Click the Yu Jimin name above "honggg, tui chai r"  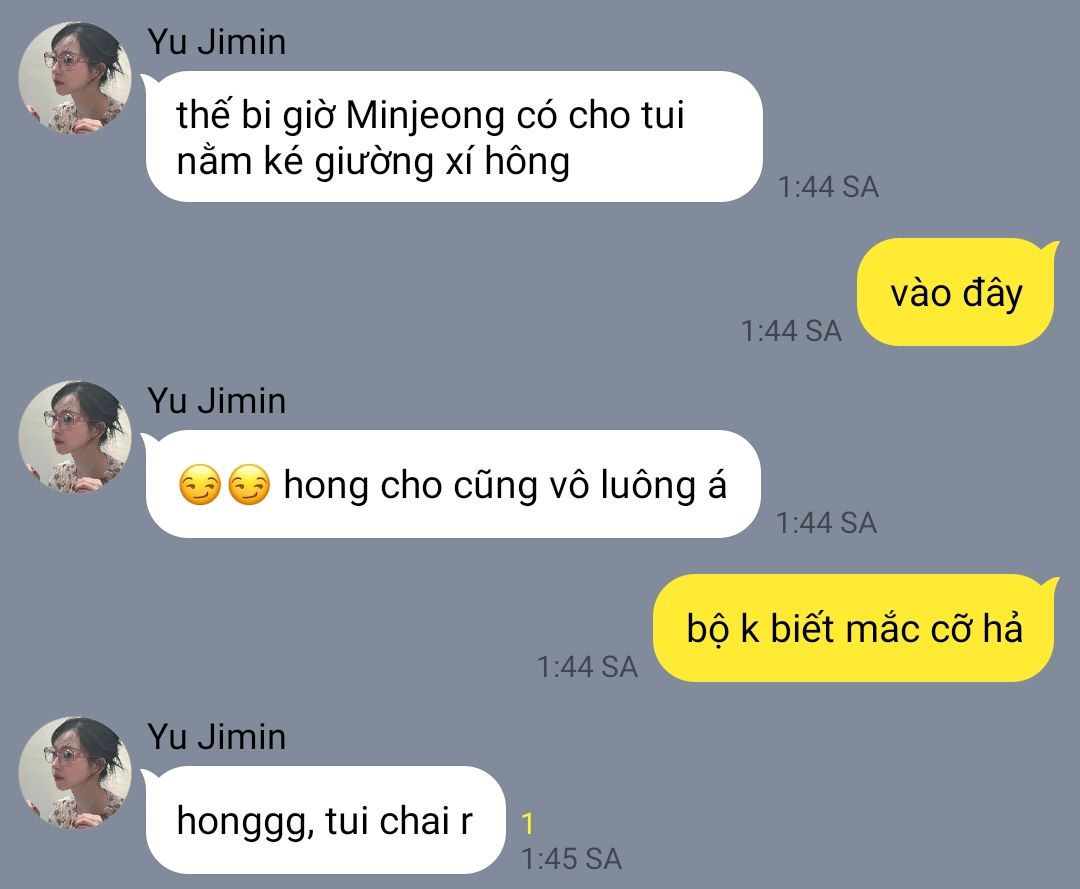pos(216,737)
